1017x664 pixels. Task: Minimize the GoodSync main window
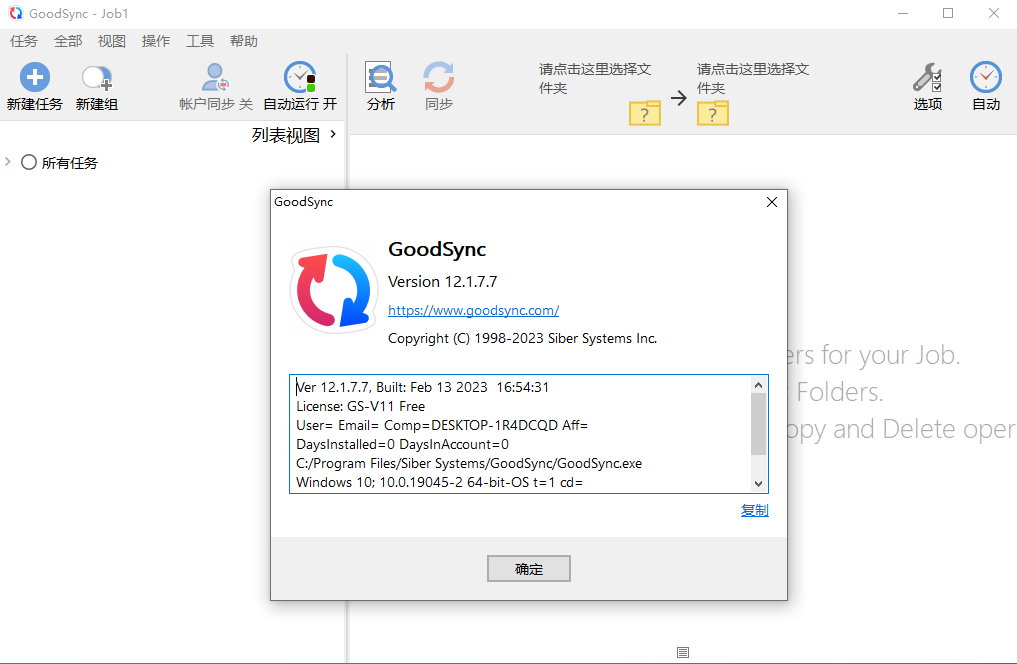pos(903,13)
